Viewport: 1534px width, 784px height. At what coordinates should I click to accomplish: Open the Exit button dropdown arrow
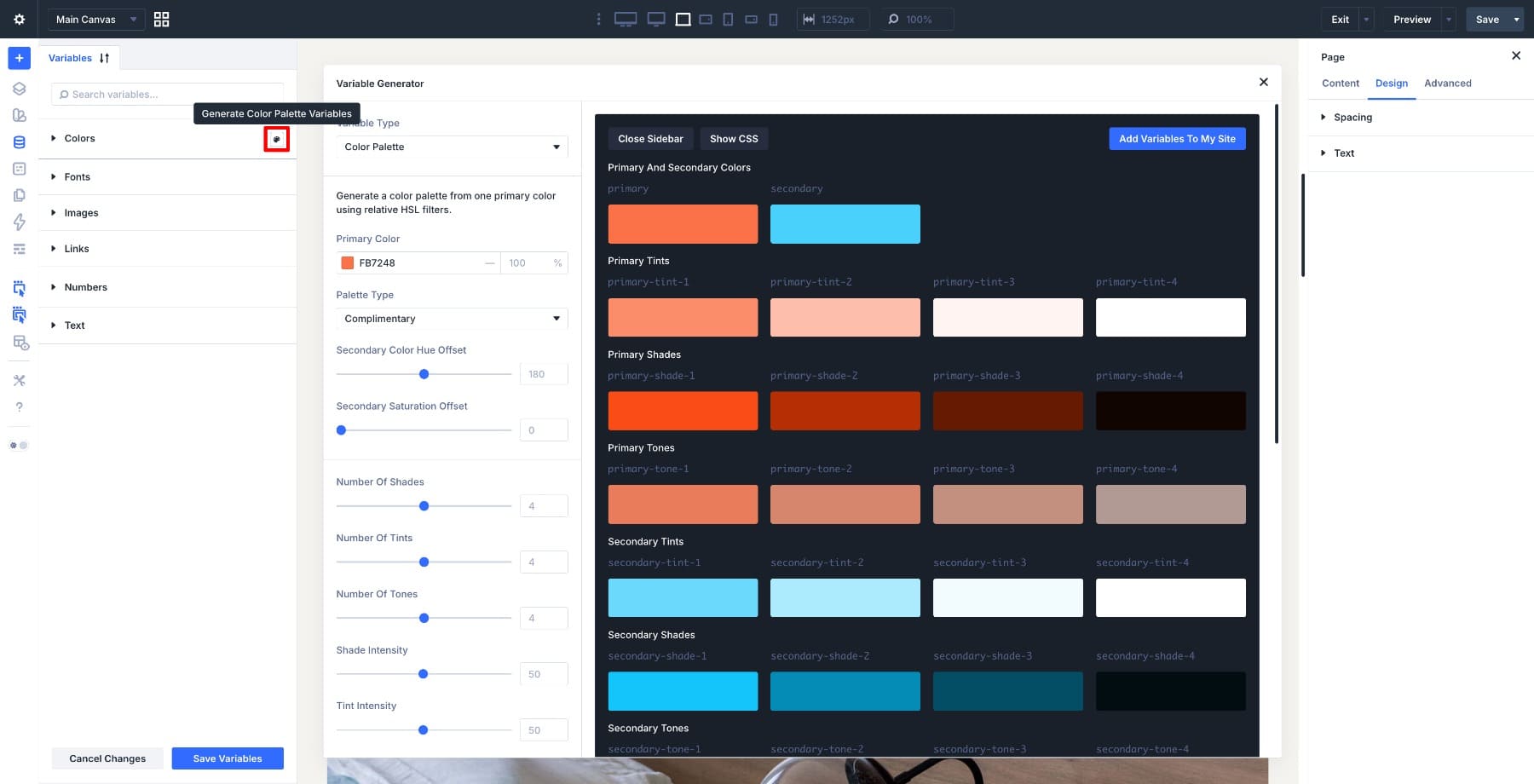click(x=1366, y=19)
